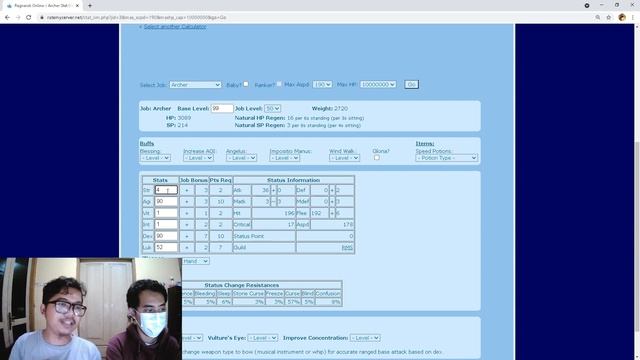The image size is (640, 360).
Task: Edit the Base Level field
Action: [x=222, y=109]
